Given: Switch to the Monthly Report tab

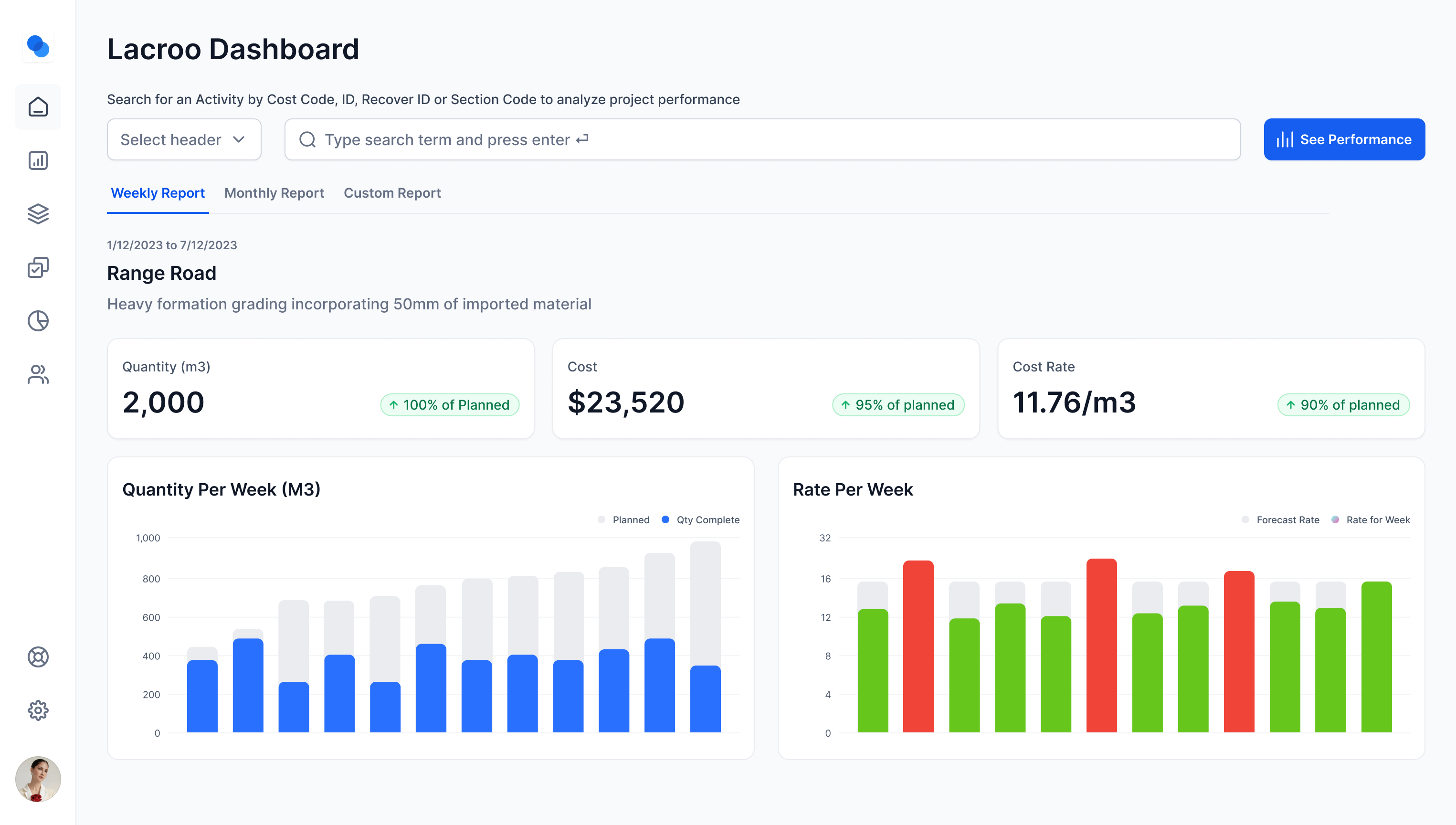Looking at the screenshot, I should [274, 193].
